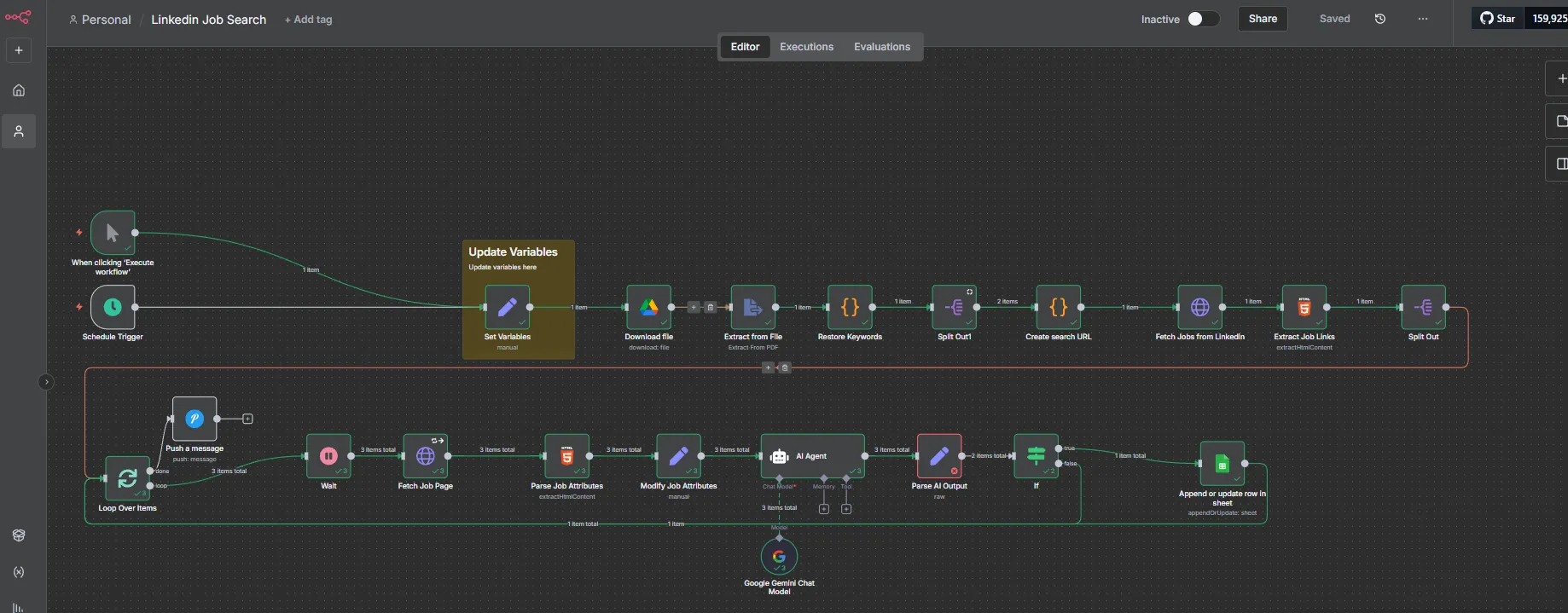Toggle the workflow Inactive switch
The width and height of the screenshot is (1568, 613).
1203,19
